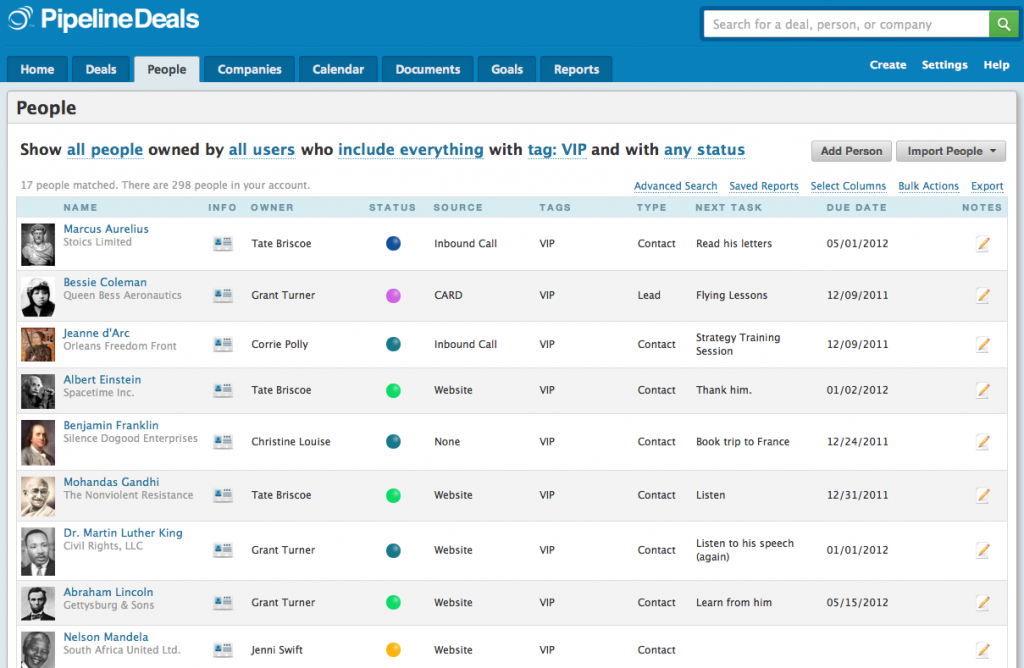The image size is (1024, 668).
Task: Open the notes pencil for Albert Einstein
Action: click(982, 390)
